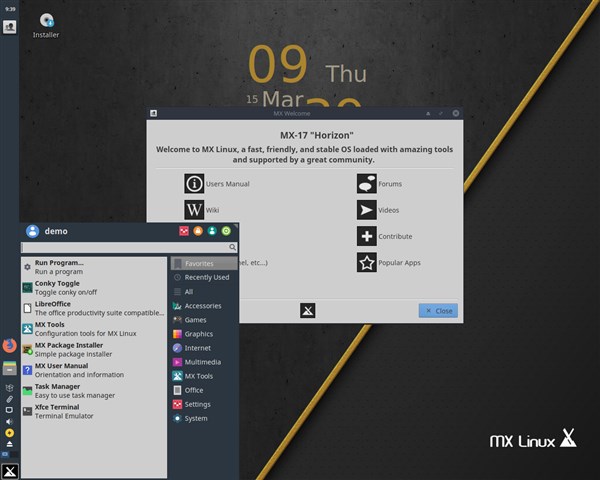The height and width of the screenshot is (480, 600).
Task: Click the Contribute plus icon
Action: pos(367,237)
